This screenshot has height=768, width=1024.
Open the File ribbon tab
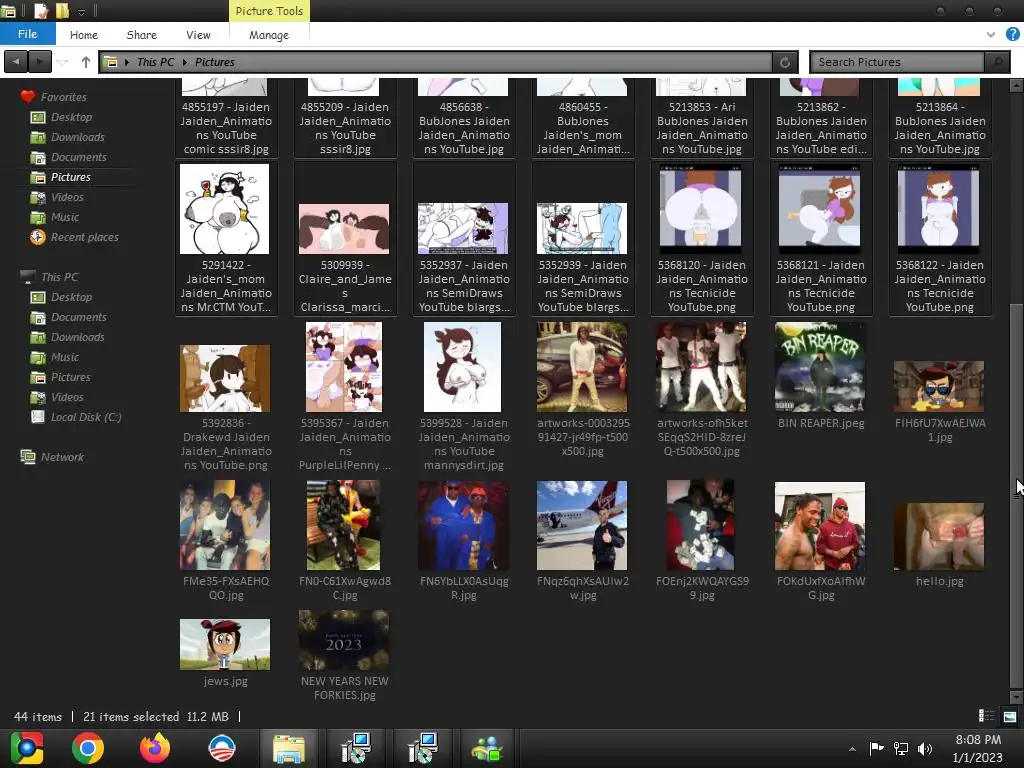click(x=27, y=34)
